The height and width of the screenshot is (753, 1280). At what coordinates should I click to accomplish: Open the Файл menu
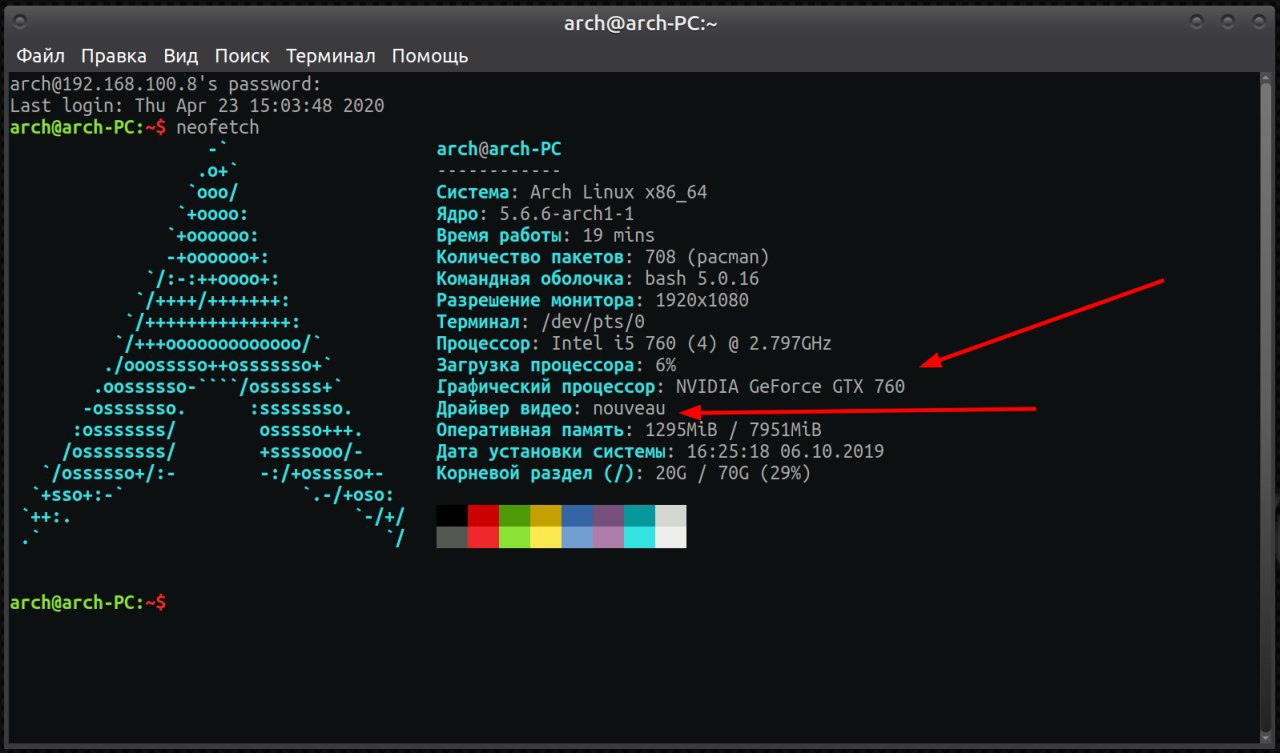coord(40,56)
